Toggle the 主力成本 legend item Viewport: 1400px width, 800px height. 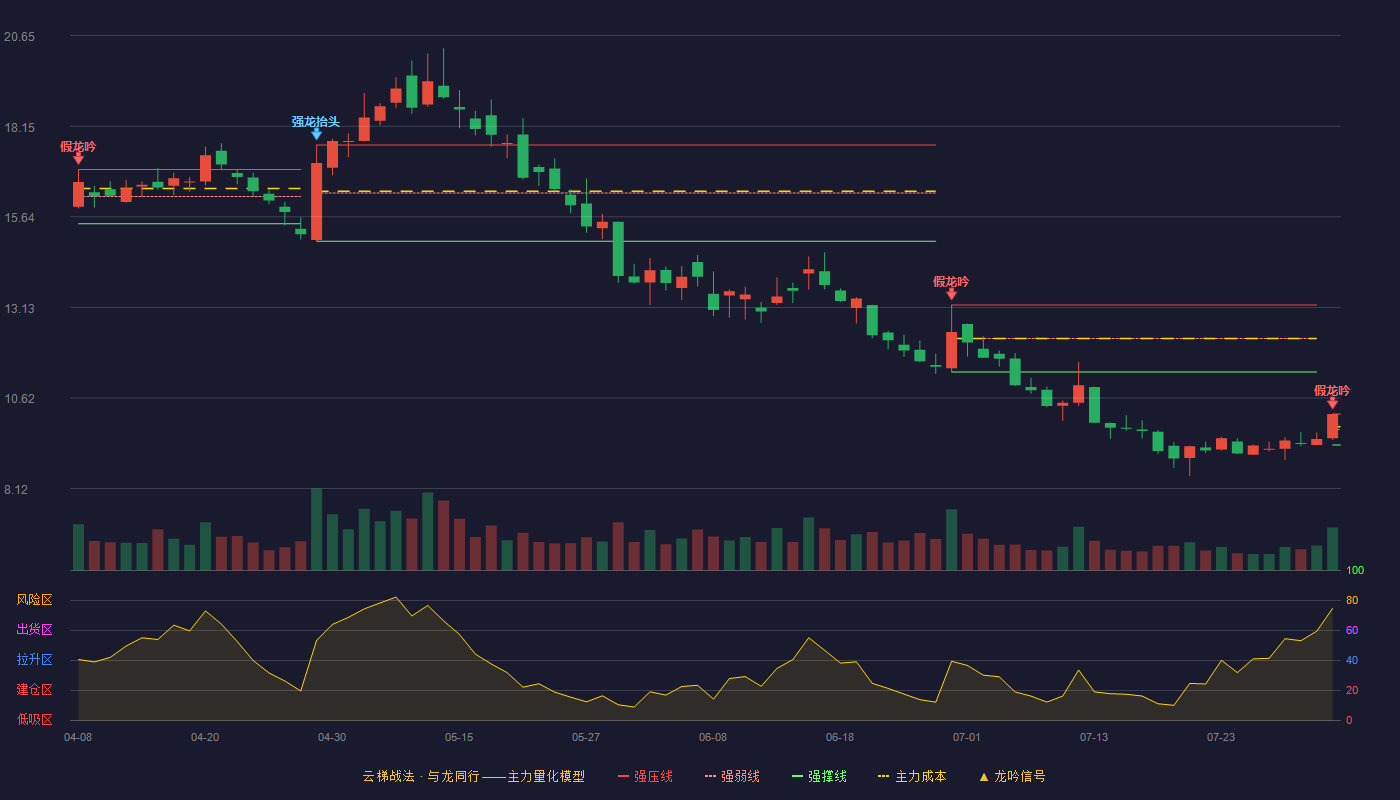coord(912,776)
